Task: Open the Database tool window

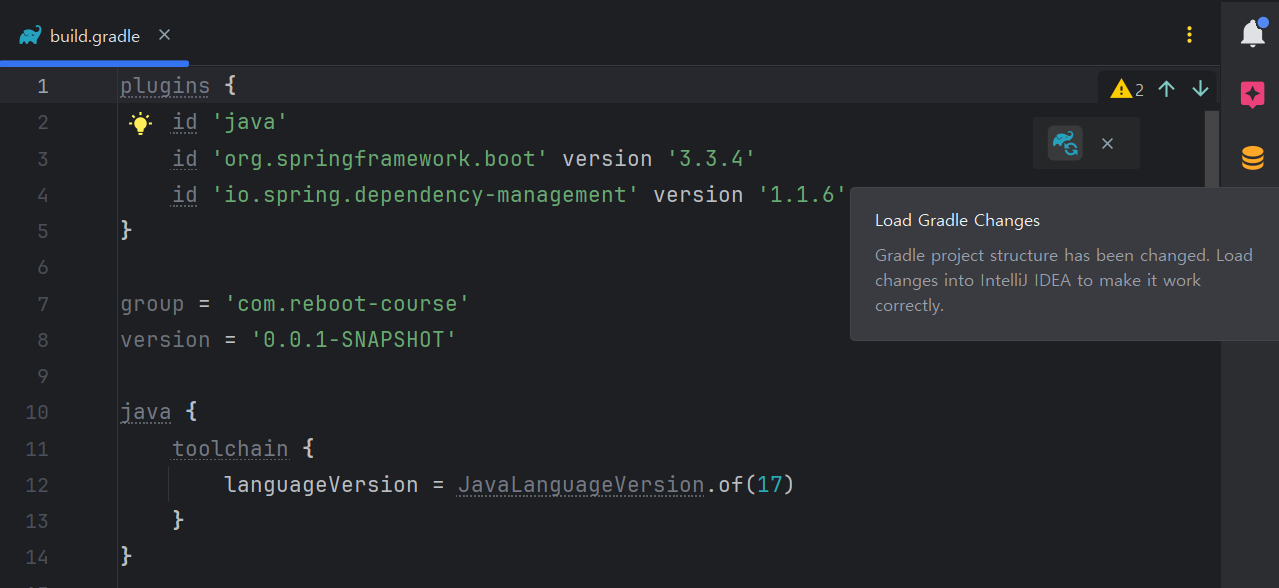Action: (x=1251, y=157)
